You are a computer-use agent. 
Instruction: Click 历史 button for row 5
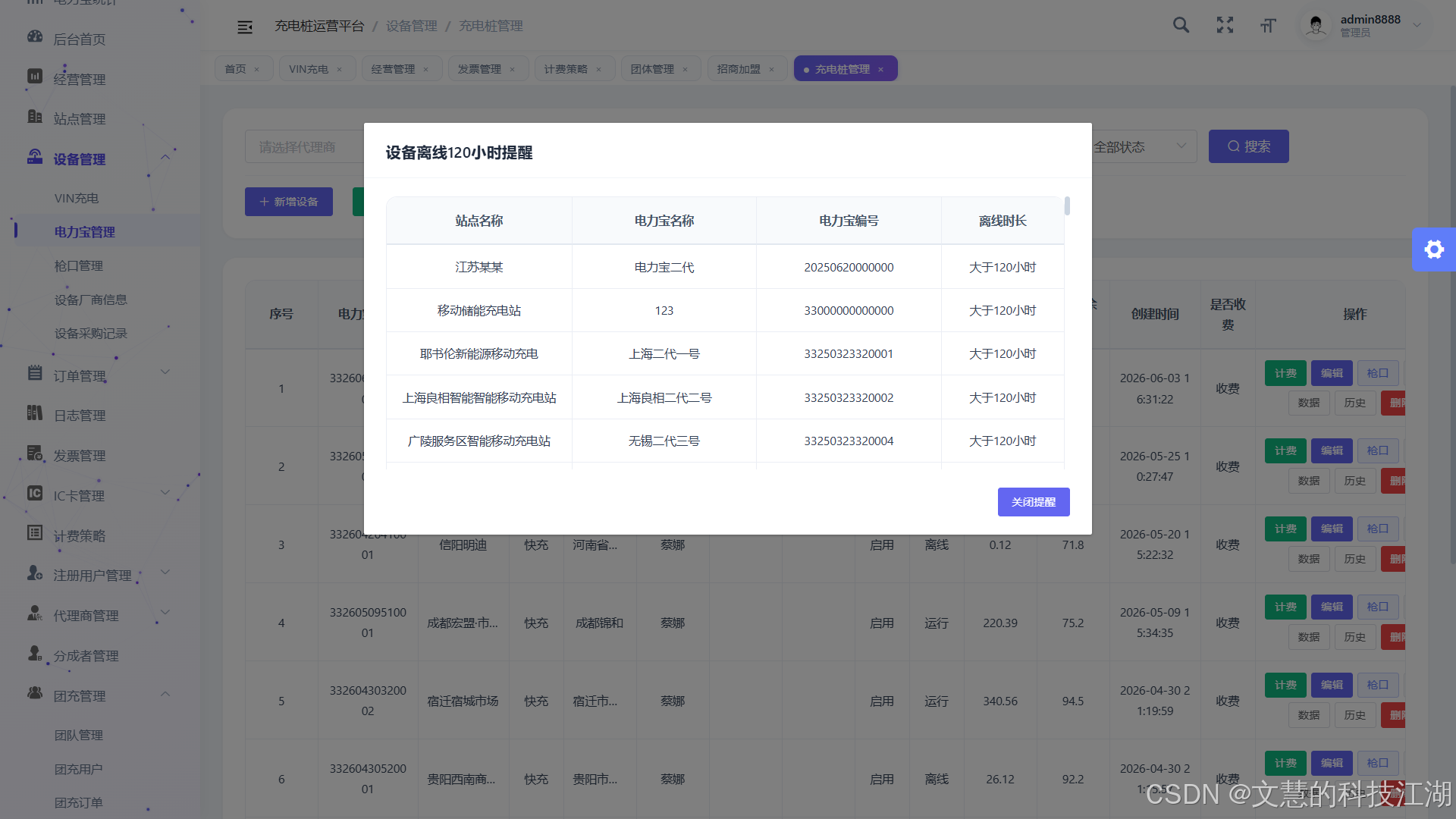point(1355,715)
